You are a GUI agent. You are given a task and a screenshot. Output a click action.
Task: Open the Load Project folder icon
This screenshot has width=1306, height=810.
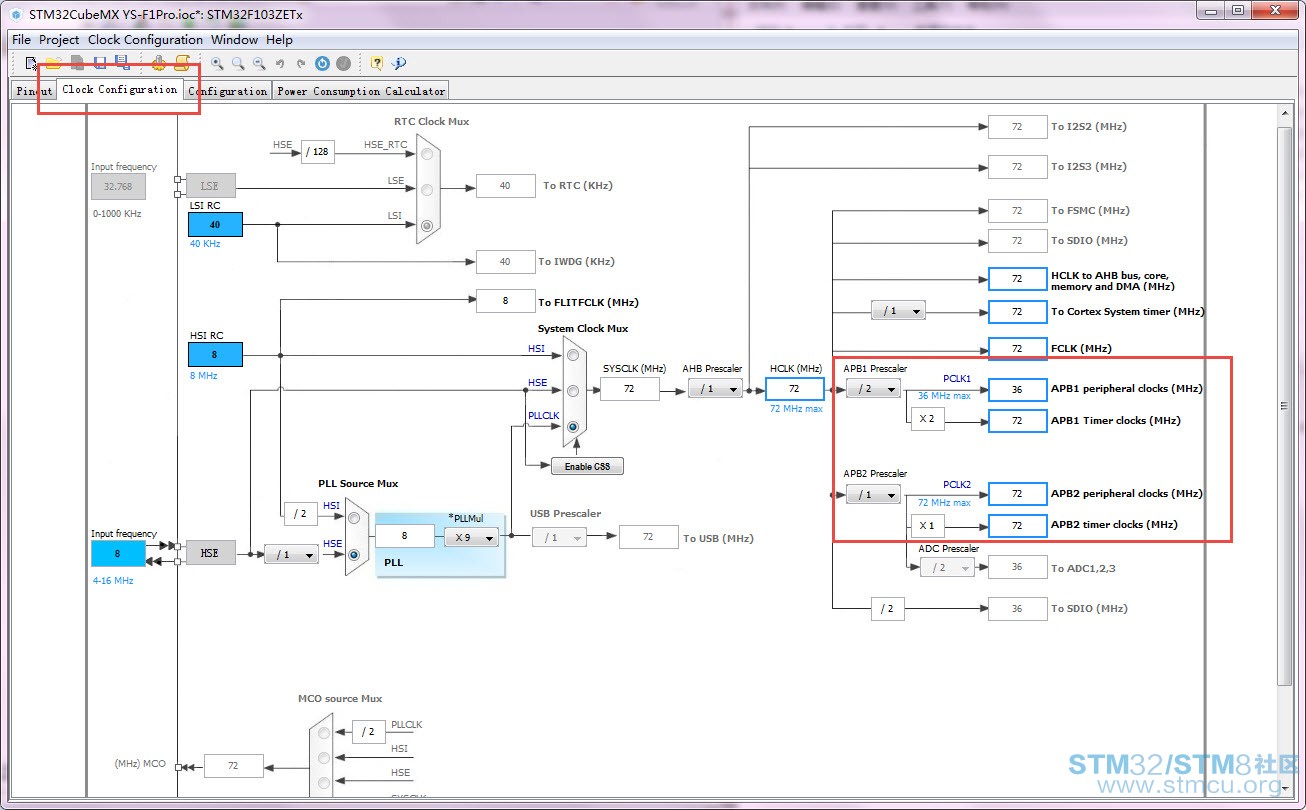[54, 63]
